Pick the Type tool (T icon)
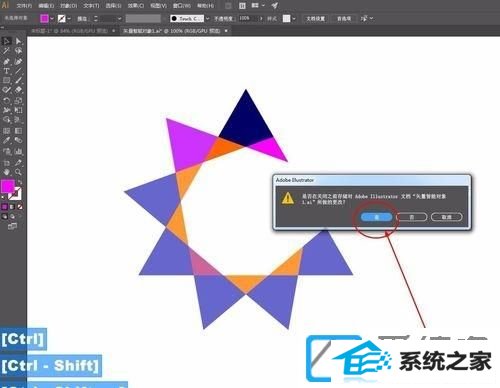The width and height of the screenshot is (500, 388). coord(6,71)
